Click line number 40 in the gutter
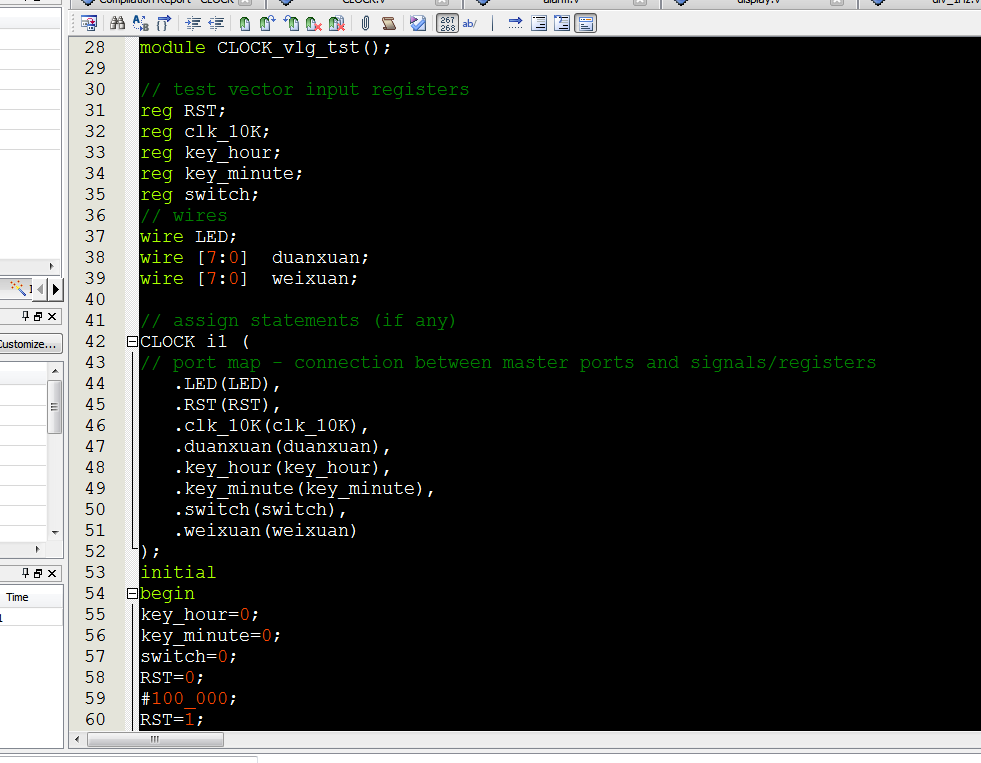 (95, 300)
